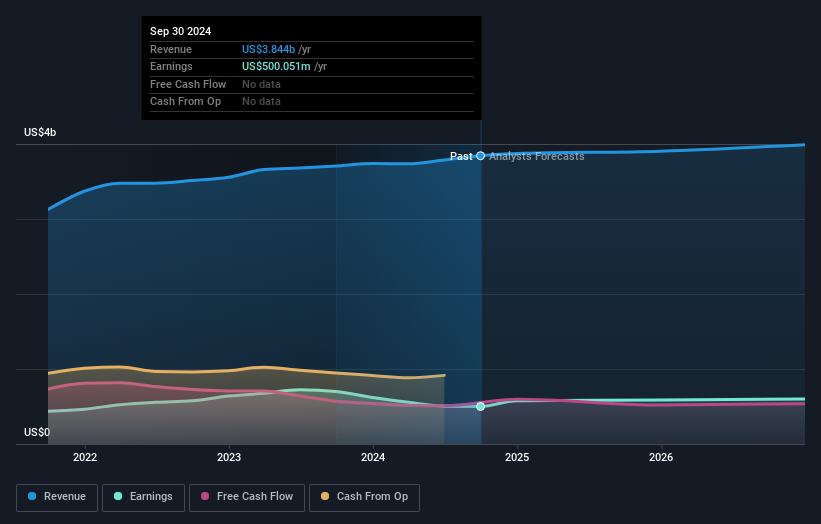
Task: Click the US$4b y-axis label
Action: pos(40,132)
